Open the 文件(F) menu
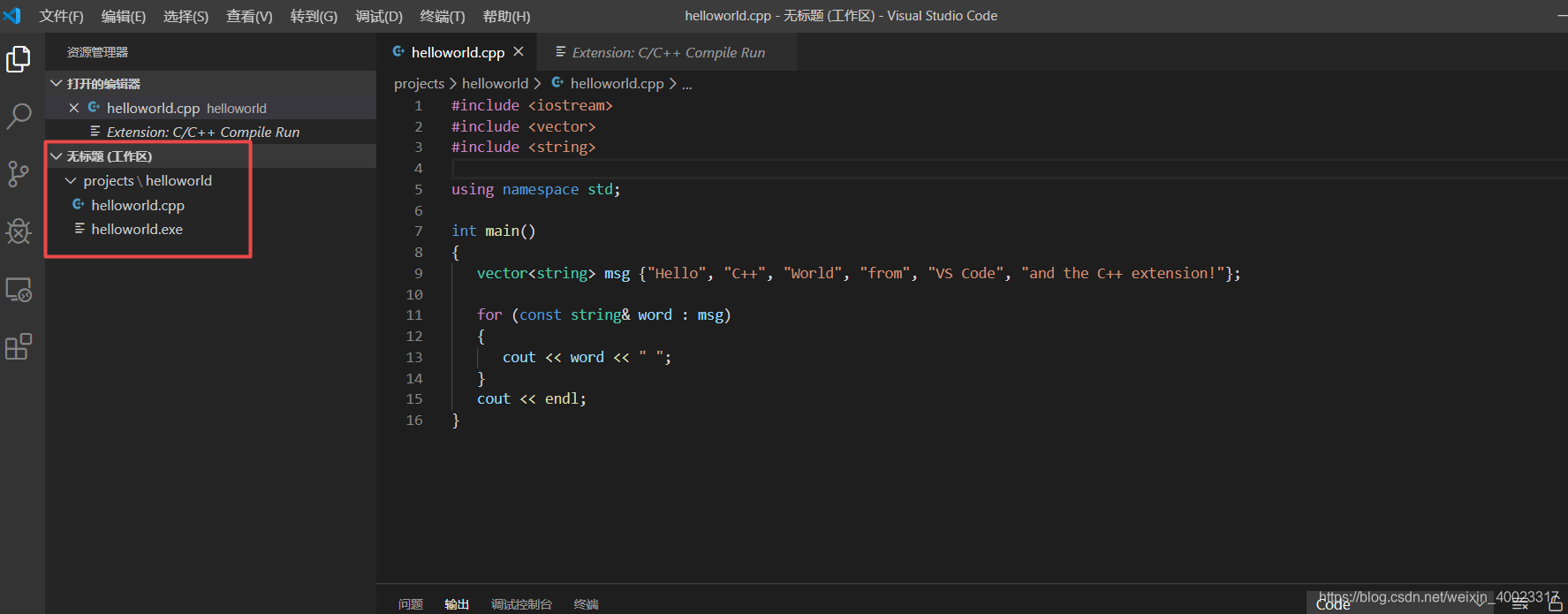Image resolution: width=1568 pixels, height=614 pixels. coord(61,16)
